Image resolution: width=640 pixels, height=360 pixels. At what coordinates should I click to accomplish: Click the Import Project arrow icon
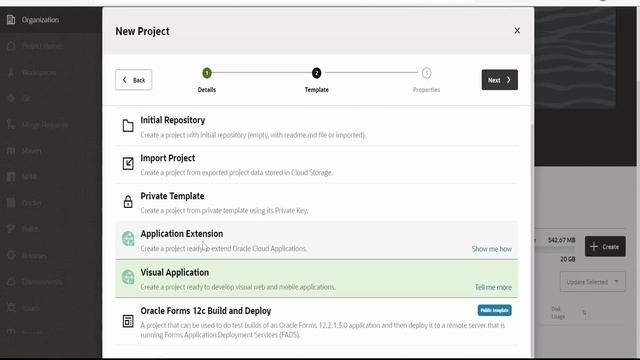click(x=128, y=163)
